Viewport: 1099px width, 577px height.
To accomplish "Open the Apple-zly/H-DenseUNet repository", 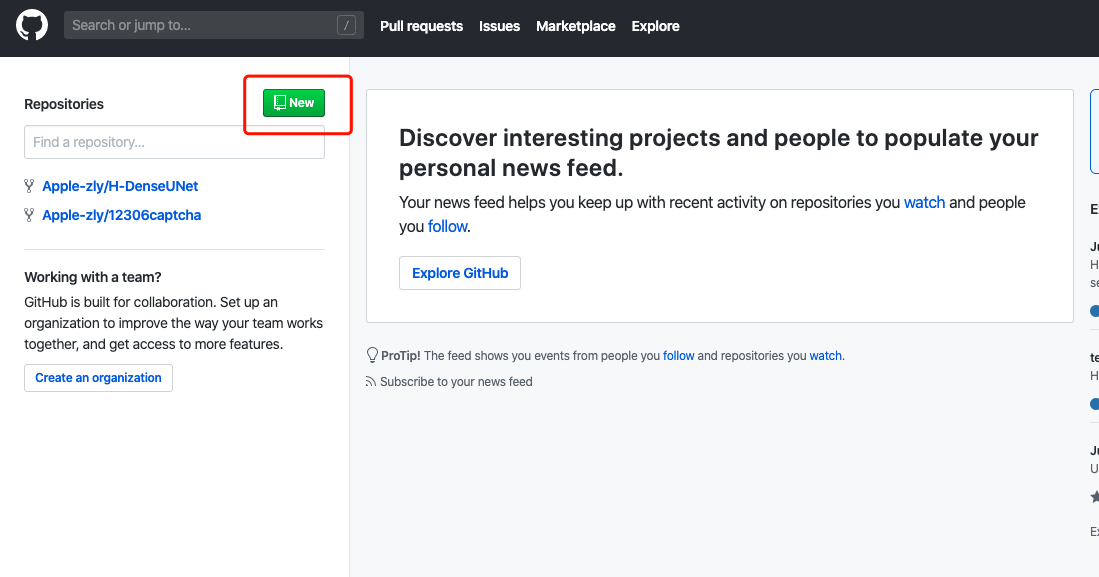I will pos(120,186).
